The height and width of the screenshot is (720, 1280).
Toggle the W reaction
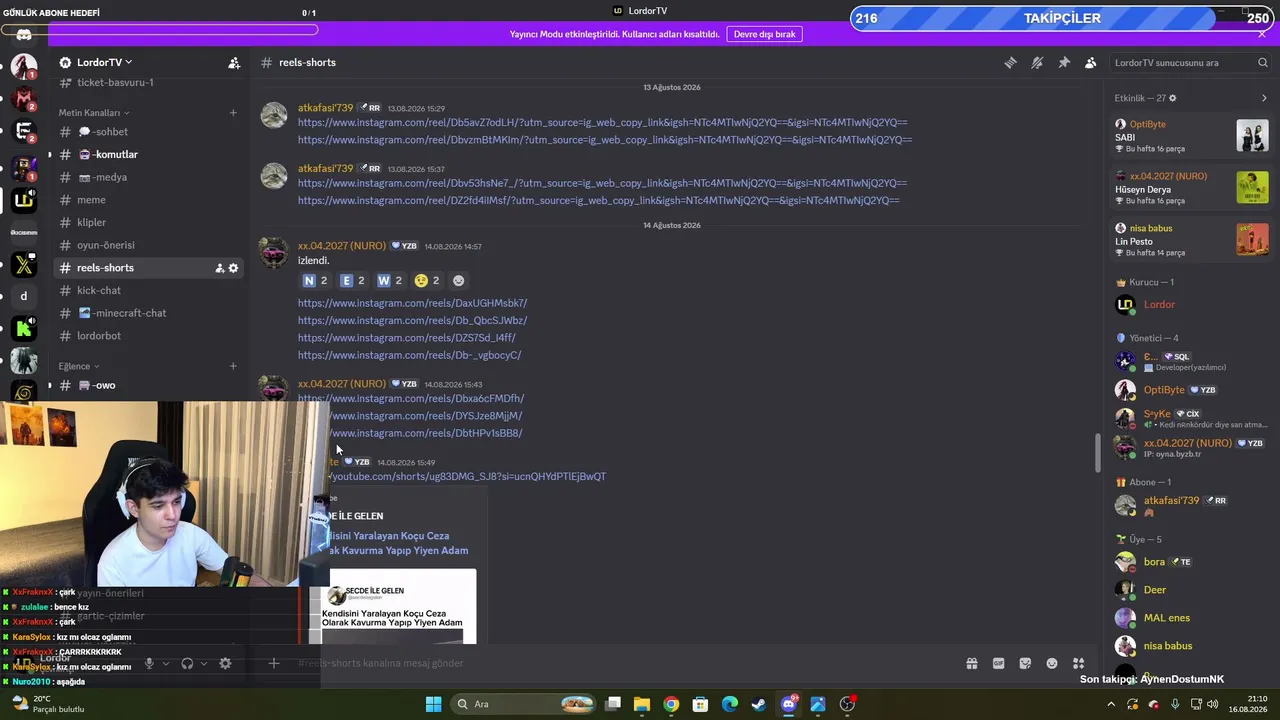tap(390, 281)
